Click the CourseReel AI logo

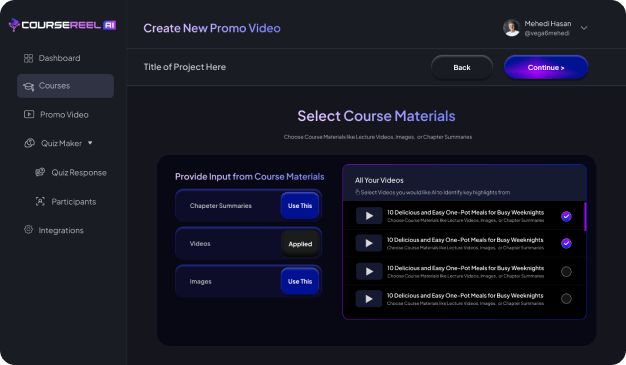(x=62, y=25)
